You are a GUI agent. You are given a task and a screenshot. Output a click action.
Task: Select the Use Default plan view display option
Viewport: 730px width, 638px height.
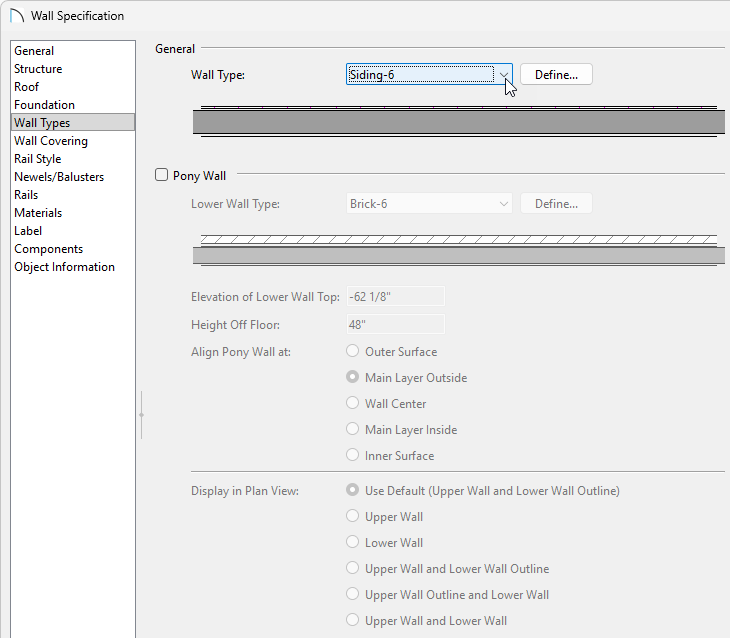coord(352,490)
